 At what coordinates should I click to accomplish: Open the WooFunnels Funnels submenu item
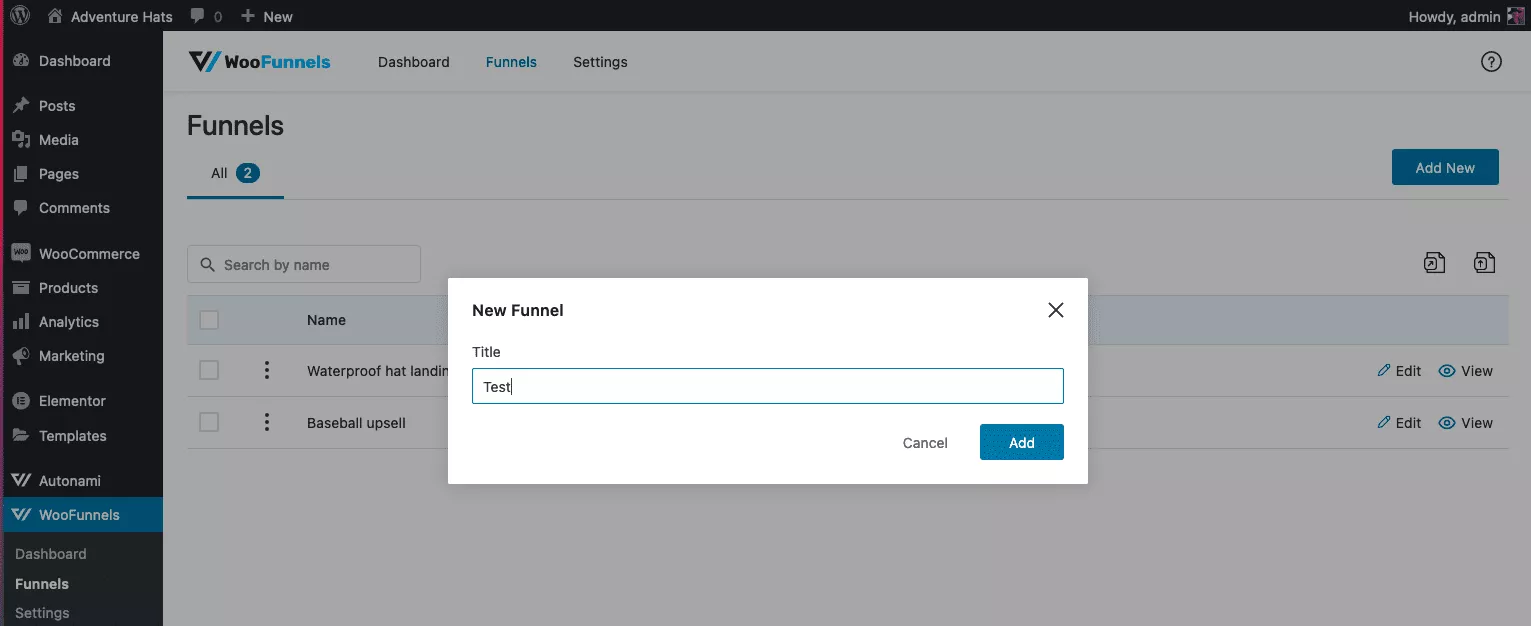click(x=42, y=584)
